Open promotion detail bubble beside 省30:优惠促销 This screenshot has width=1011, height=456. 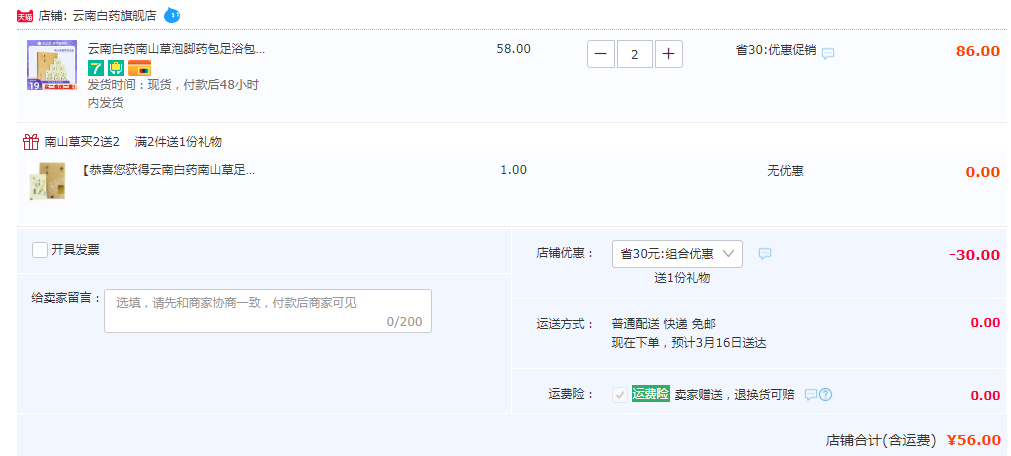point(828,53)
